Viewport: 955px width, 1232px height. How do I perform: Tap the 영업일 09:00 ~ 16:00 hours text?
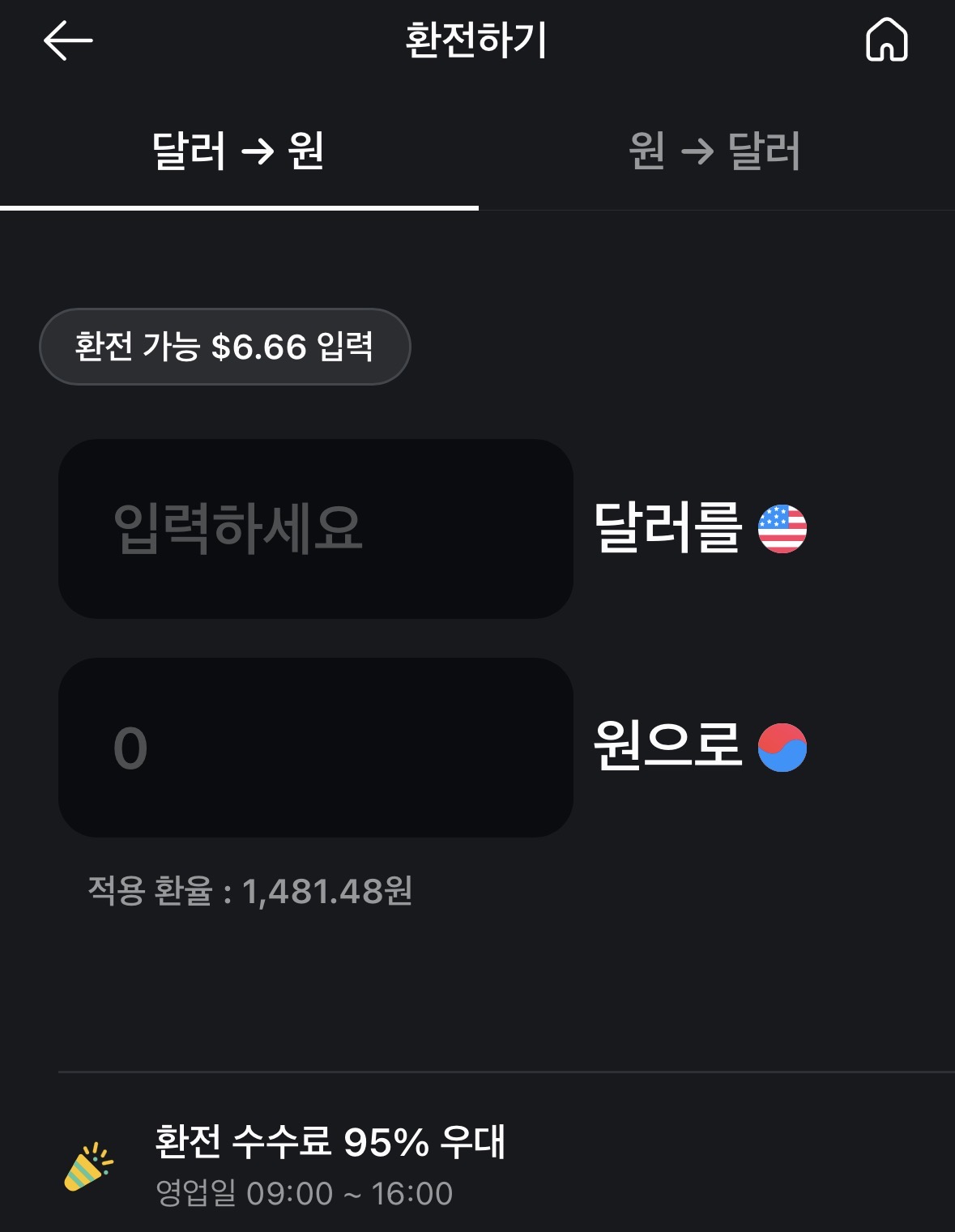[x=304, y=1193]
